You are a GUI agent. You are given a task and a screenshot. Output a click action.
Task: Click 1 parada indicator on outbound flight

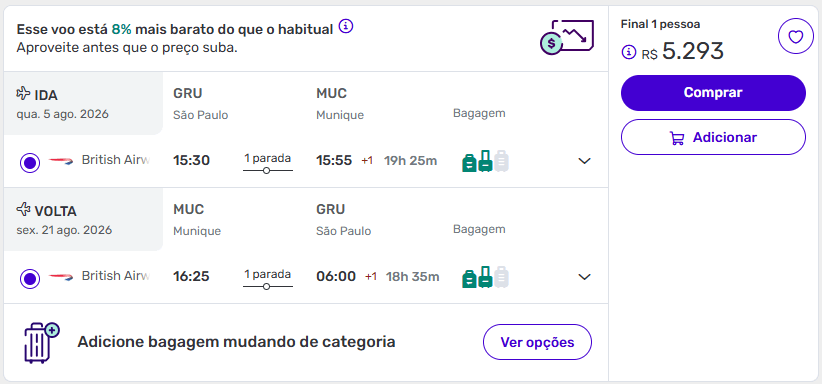tap(267, 163)
